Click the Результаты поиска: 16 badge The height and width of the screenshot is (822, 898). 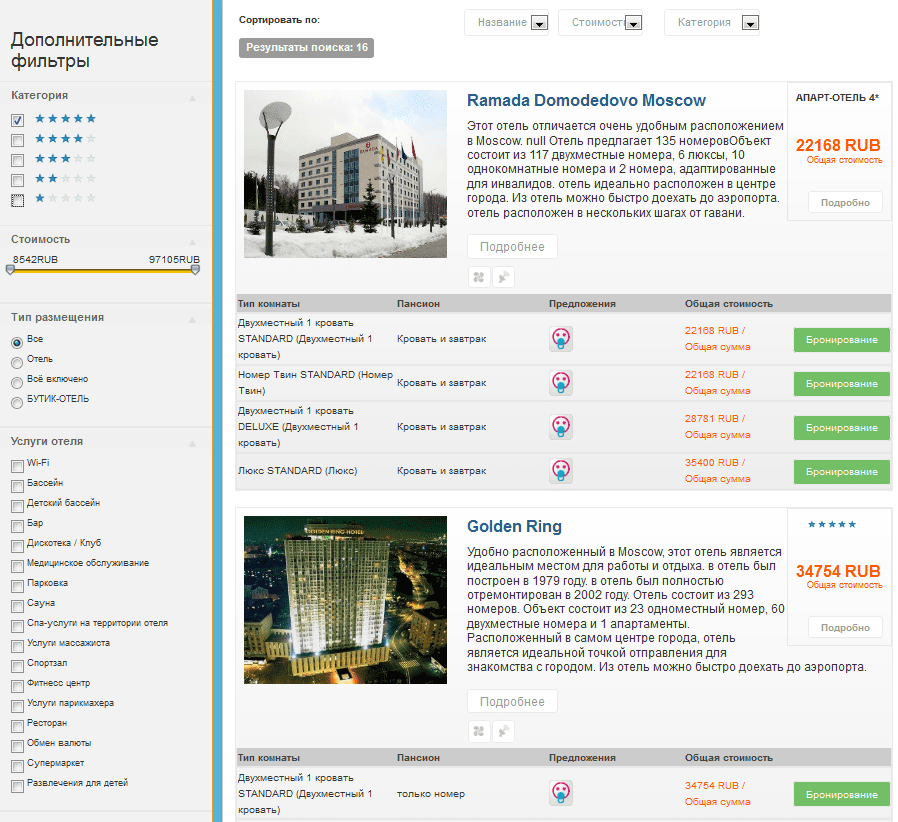pyautogui.click(x=306, y=48)
